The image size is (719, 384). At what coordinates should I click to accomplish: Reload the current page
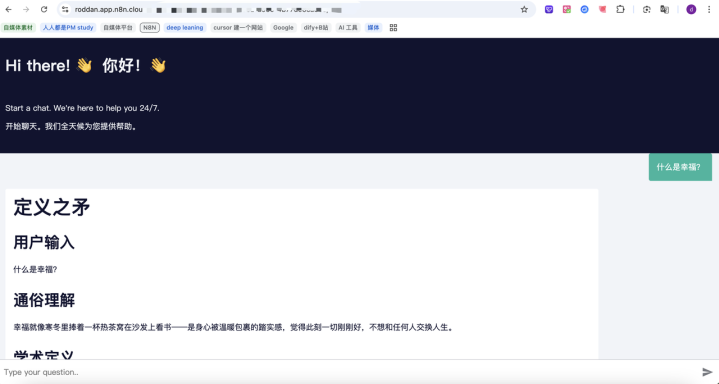click(x=44, y=9)
